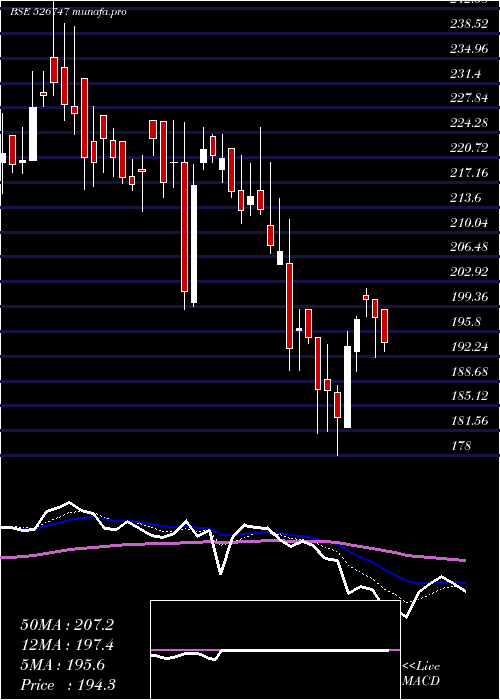Click the 178 price axis label
Viewport: 500px width, 700px height.
click(x=461, y=446)
